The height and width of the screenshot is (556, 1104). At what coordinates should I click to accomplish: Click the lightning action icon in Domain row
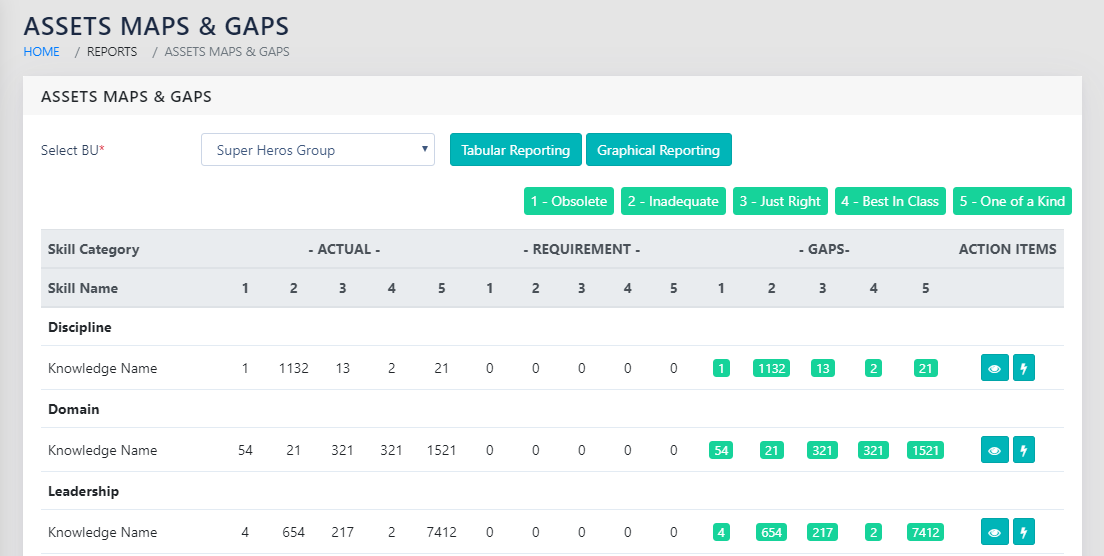tap(1023, 450)
